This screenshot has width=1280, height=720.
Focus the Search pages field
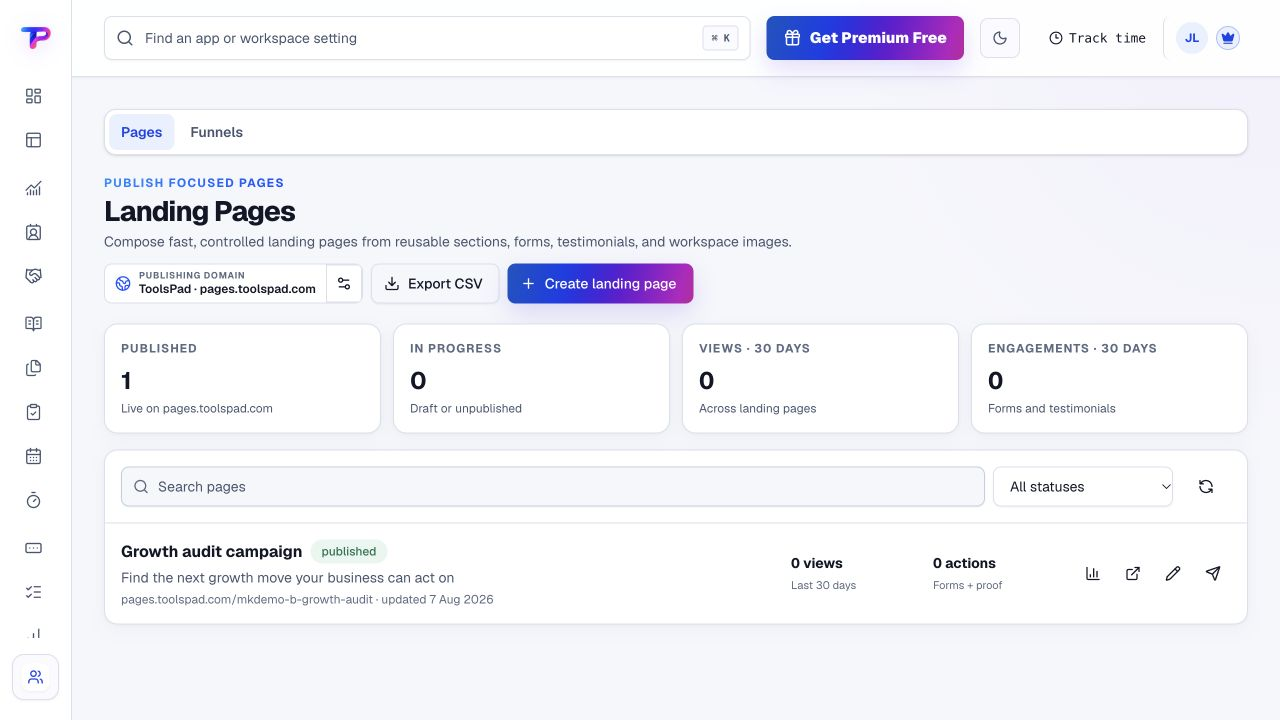coord(553,487)
